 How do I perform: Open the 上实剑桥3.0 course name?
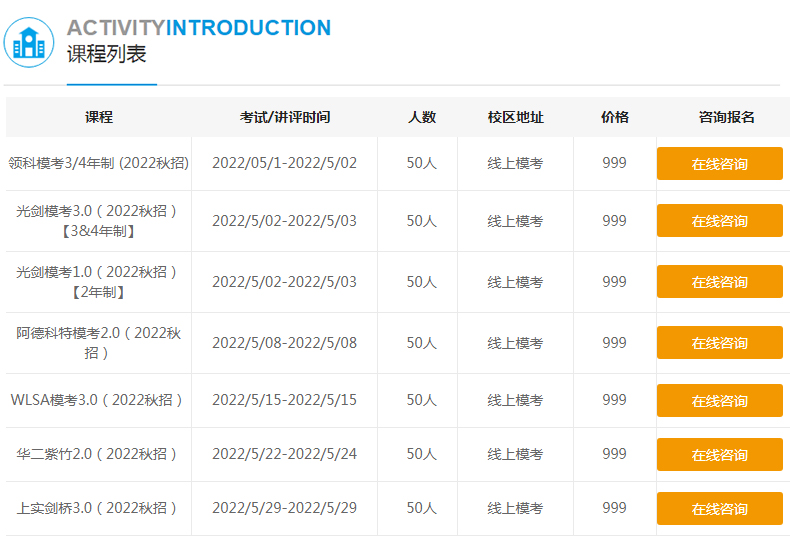[97, 508]
